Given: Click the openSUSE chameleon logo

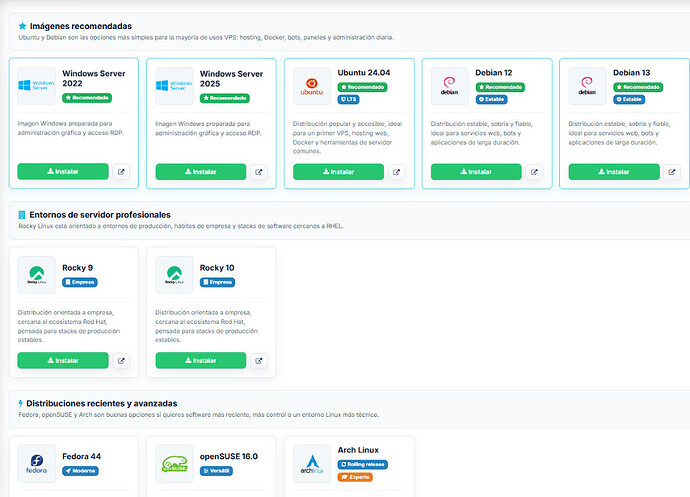Looking at the screenshot, I should click(x=174, y=464).
